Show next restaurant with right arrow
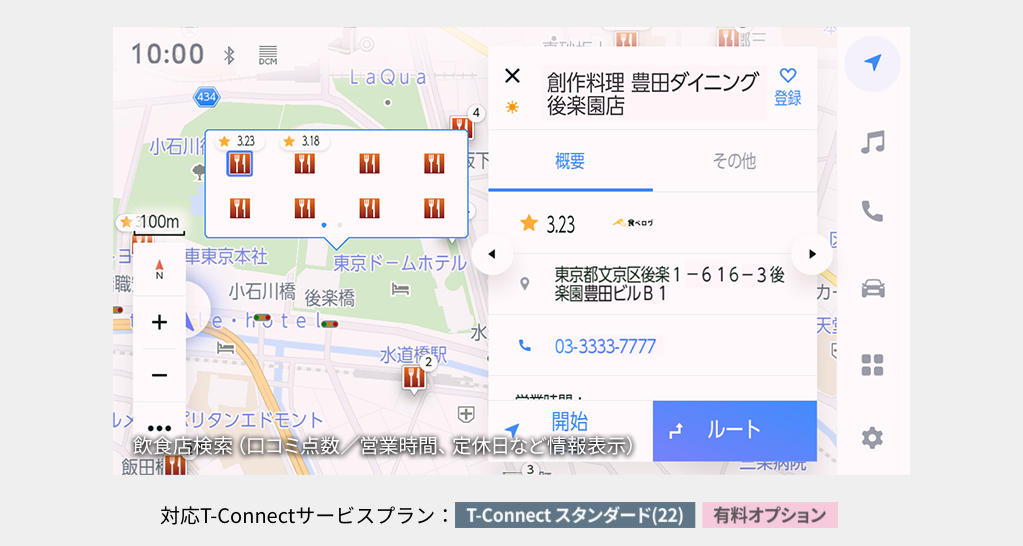1023x546 pixels. point(812,254)
